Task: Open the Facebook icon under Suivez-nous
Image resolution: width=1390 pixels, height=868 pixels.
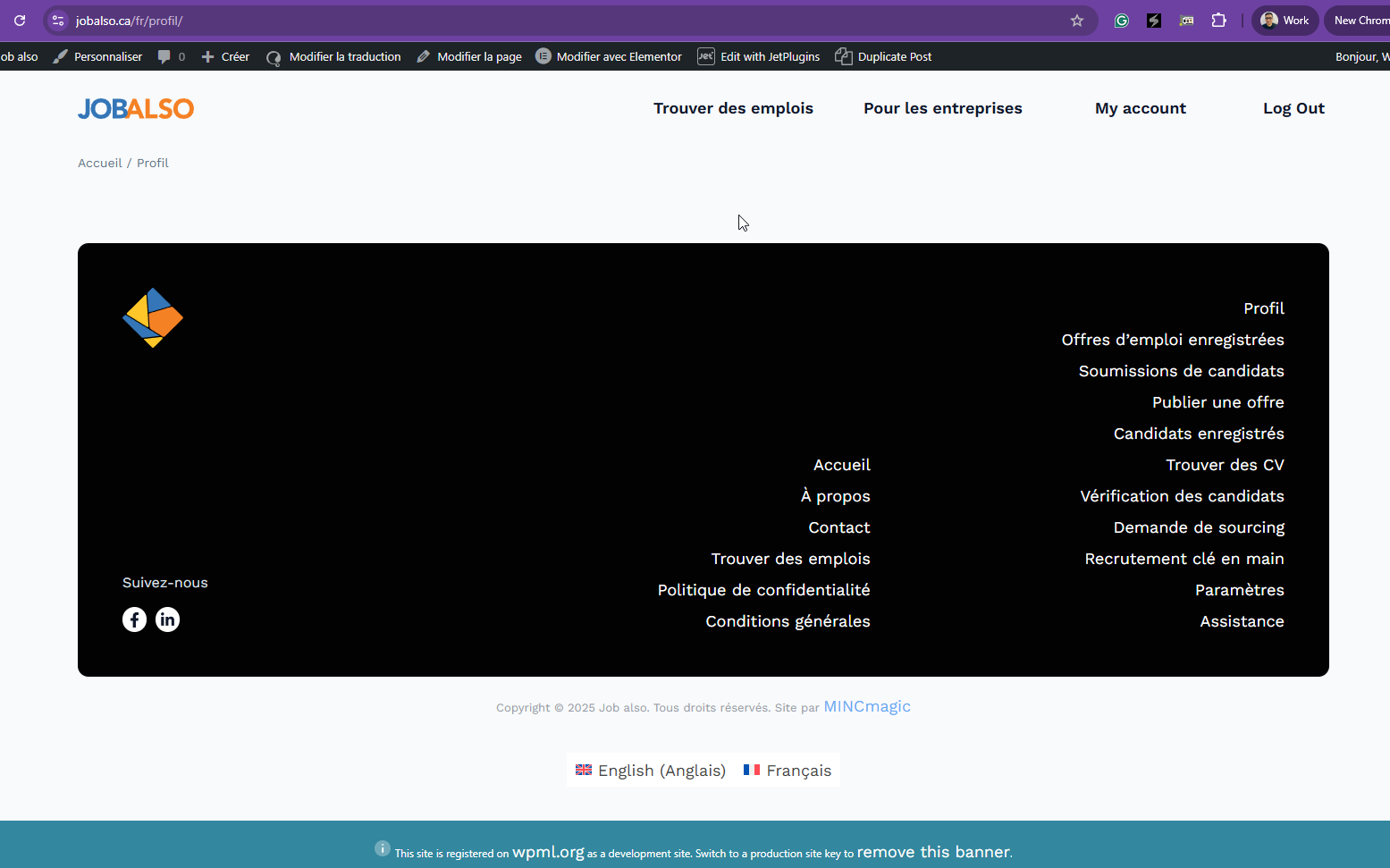Action: point(134,619)
